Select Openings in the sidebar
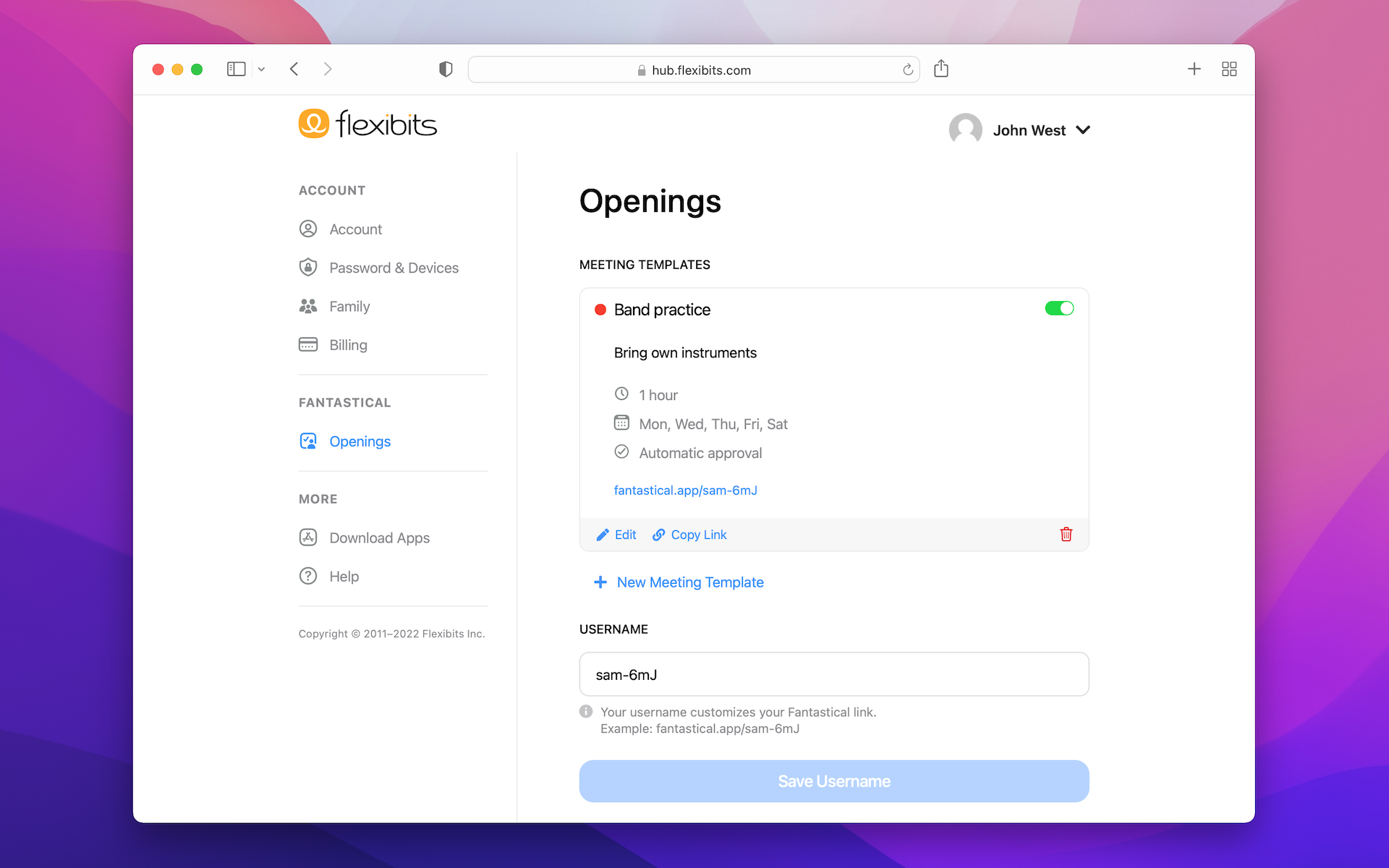The height and width of the screenshot is (868, 1389). 344,441
